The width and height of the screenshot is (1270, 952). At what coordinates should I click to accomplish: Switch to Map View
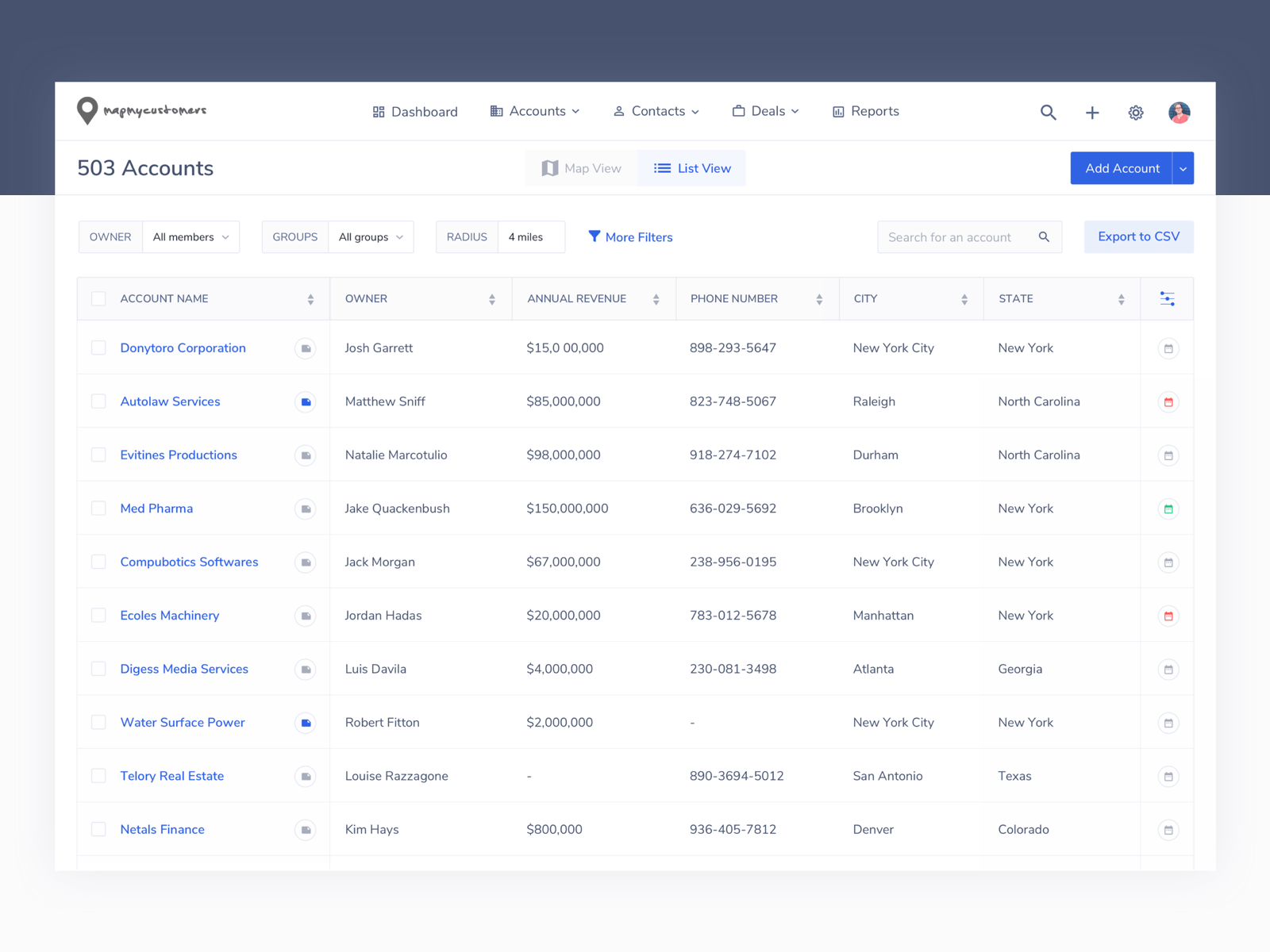click(x=580, y=168)
